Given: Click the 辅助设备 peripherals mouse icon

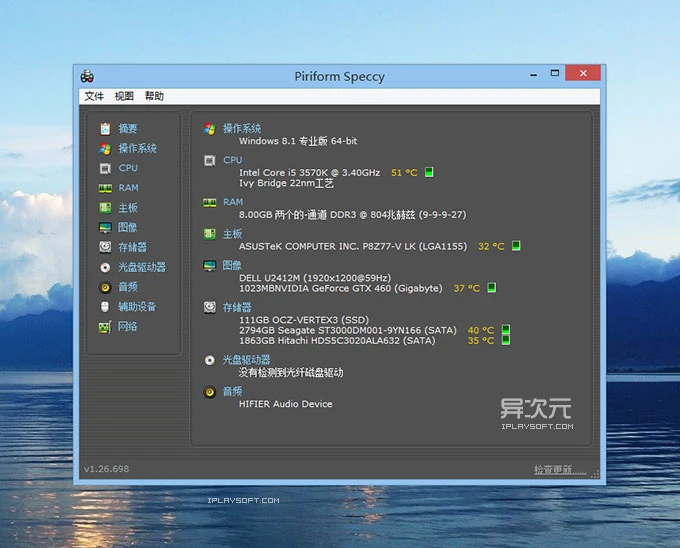Looking at the screenshot, I should coord(105,307).
